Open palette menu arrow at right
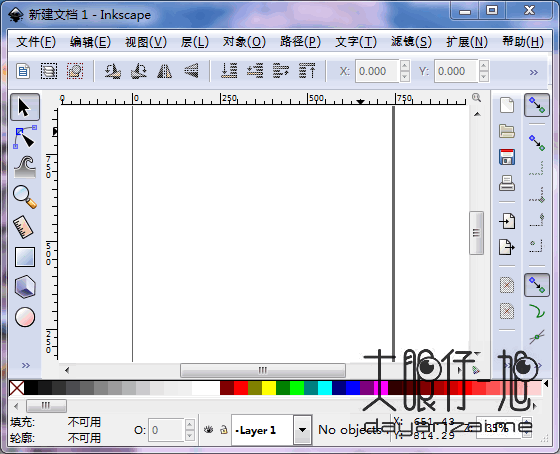This screenshot has width=560, height=454. [546, 384]
